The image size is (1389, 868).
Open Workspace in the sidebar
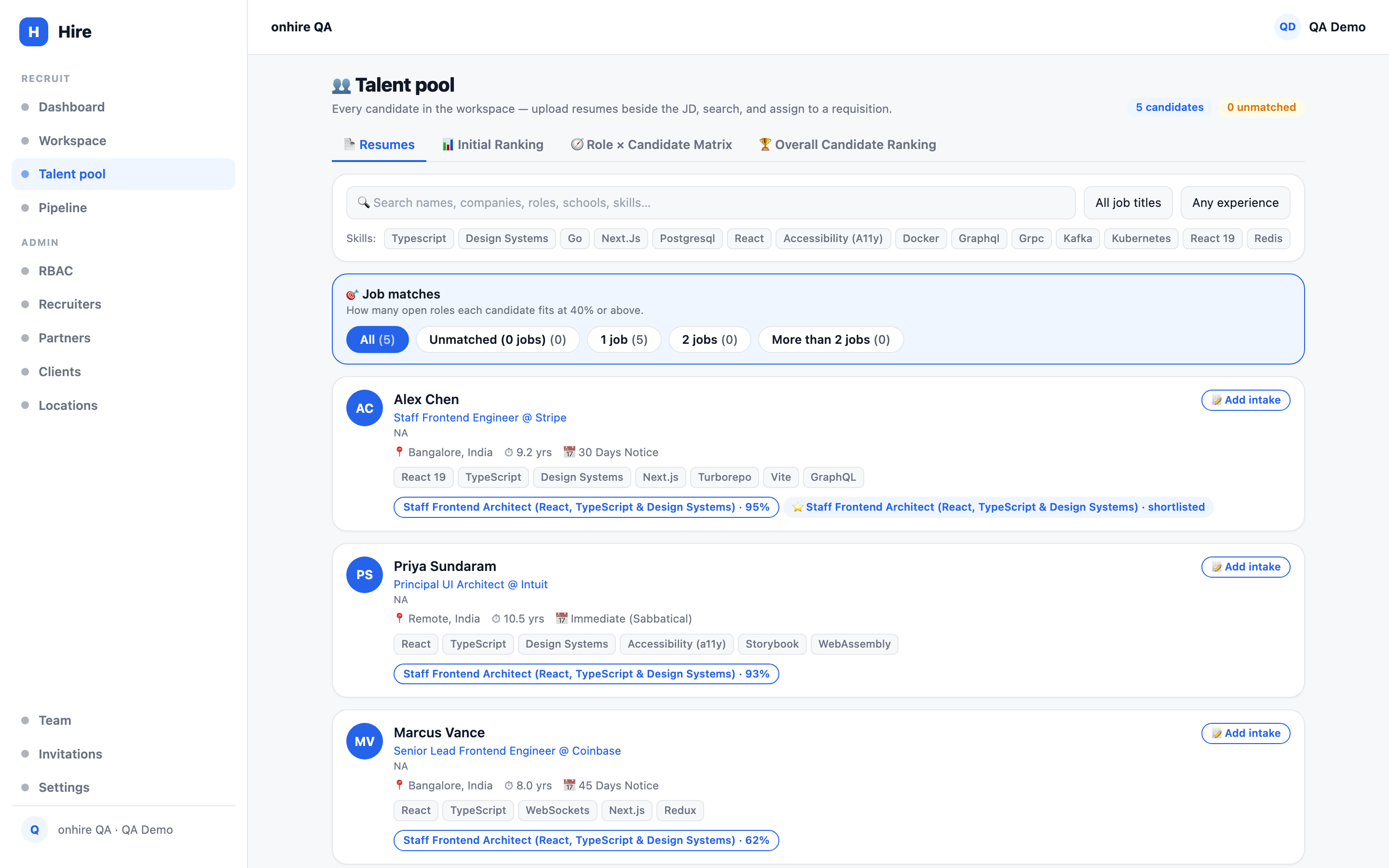tap(123, 141)
